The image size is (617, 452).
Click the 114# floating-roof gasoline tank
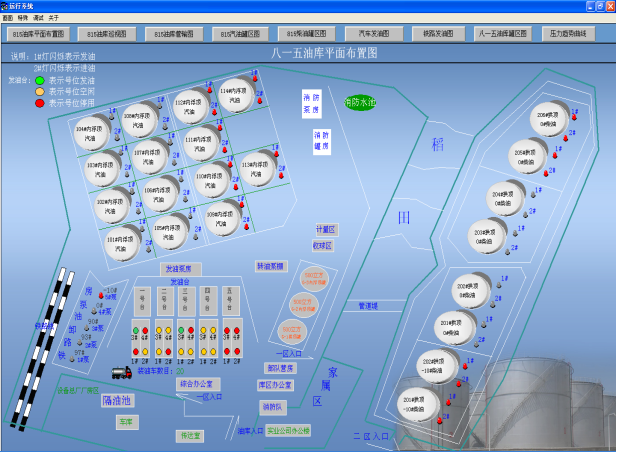[x=235, y=96]
